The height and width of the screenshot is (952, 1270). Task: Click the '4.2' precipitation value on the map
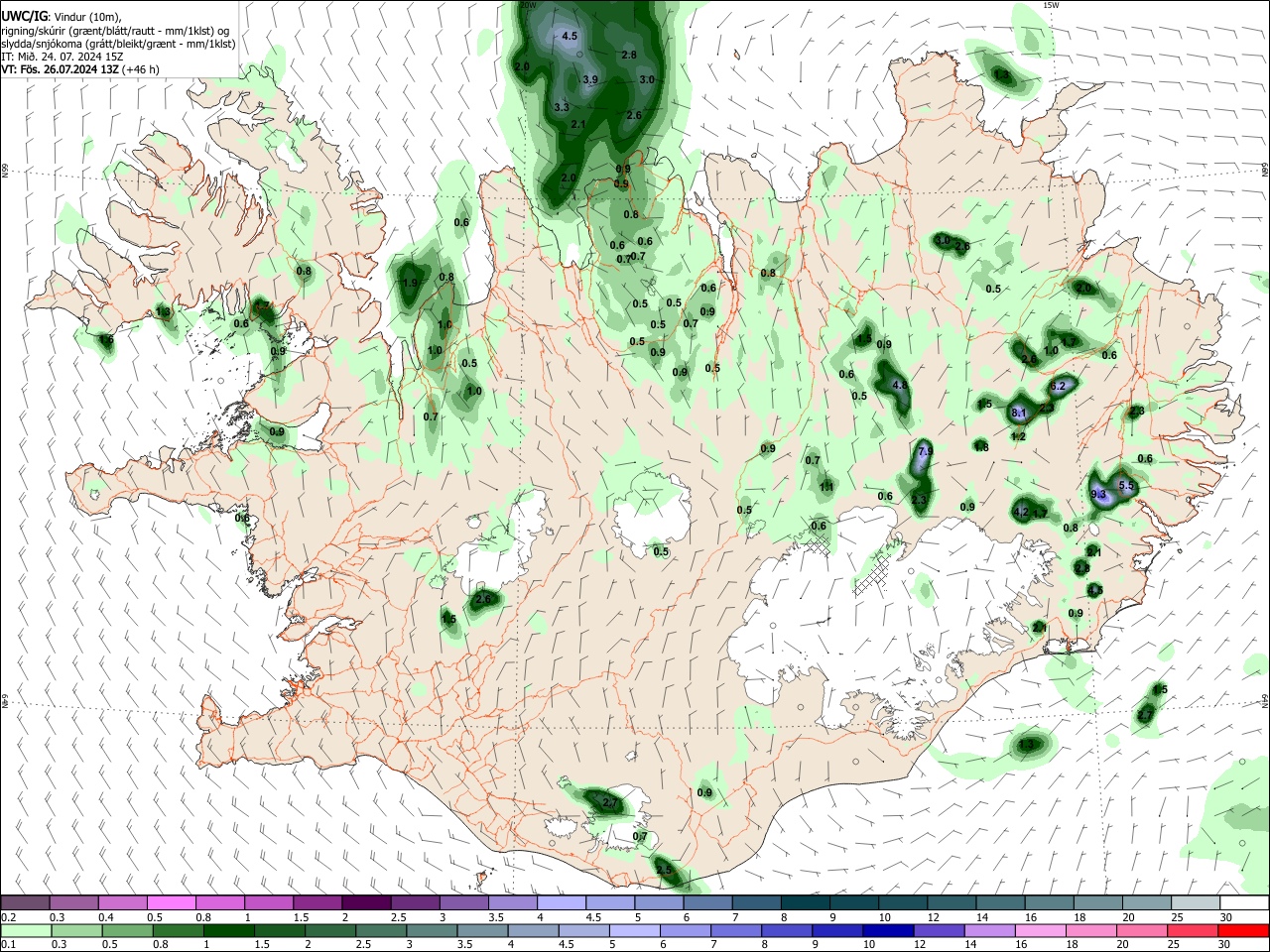tap(1021, 513)
